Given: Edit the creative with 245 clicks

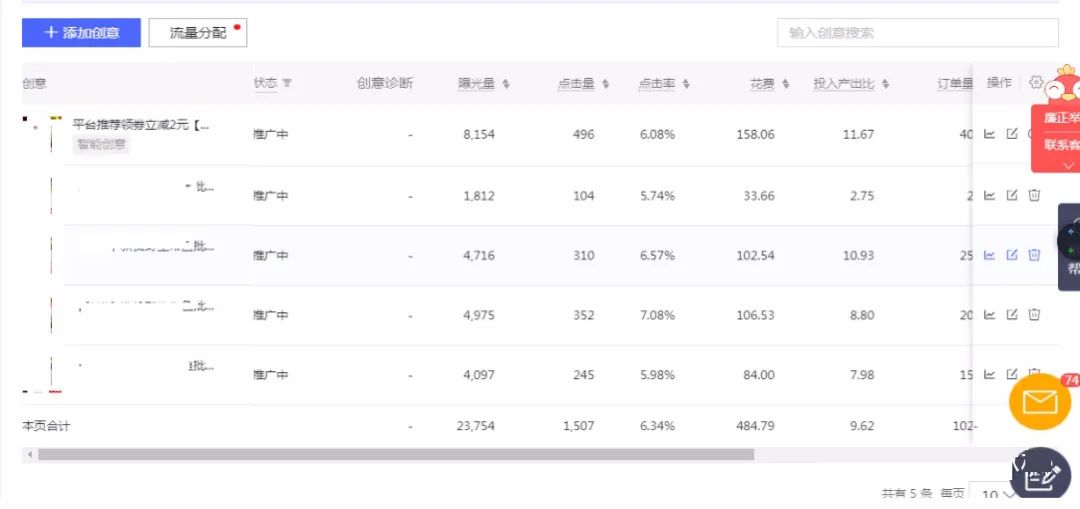Looking at the screenshot, I should [1012, 375].
